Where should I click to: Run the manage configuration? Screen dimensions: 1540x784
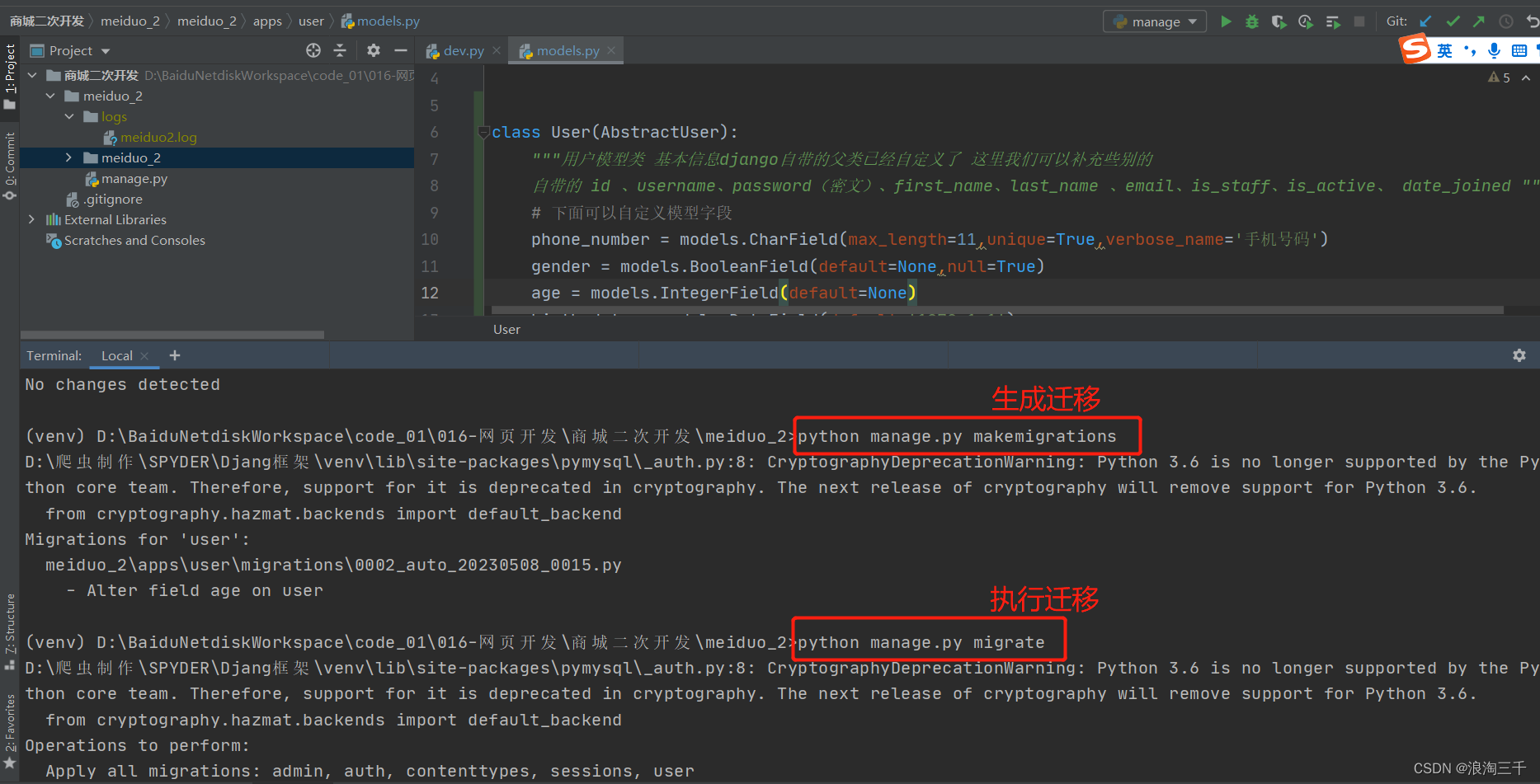[x=1226, y=21]
